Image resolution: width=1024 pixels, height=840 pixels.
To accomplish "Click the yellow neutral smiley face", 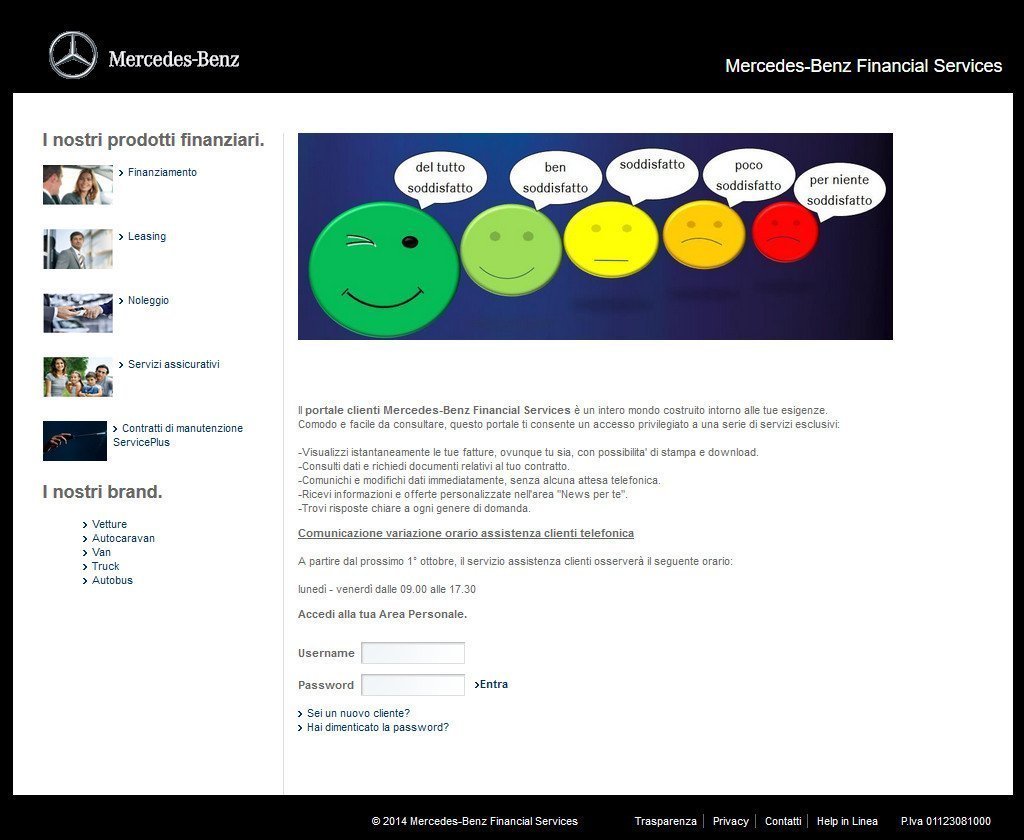I will (x=610, y=239).
